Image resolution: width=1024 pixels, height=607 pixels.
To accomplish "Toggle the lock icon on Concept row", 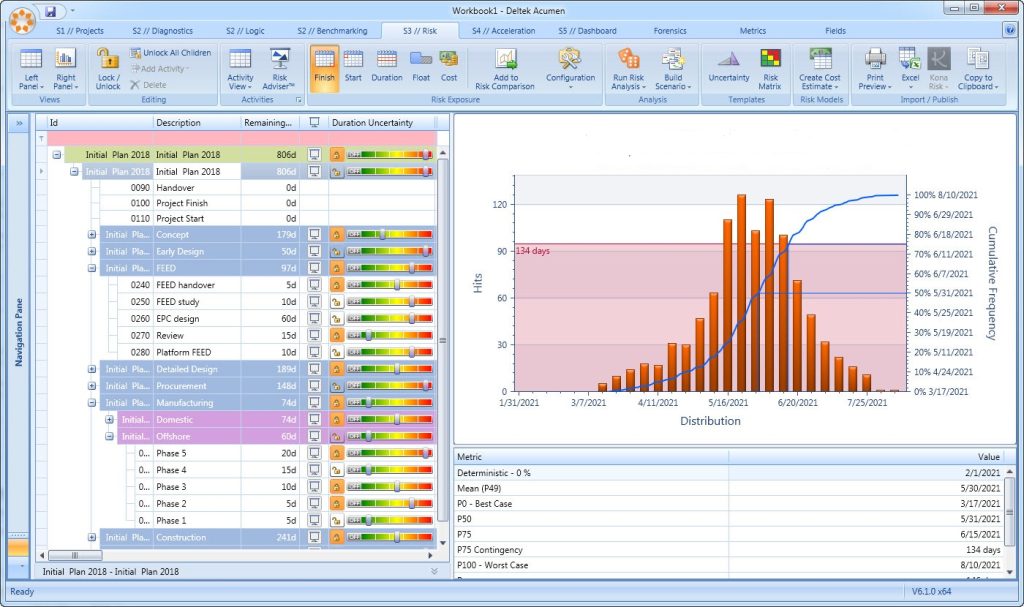I will click(x=336, y=235).
